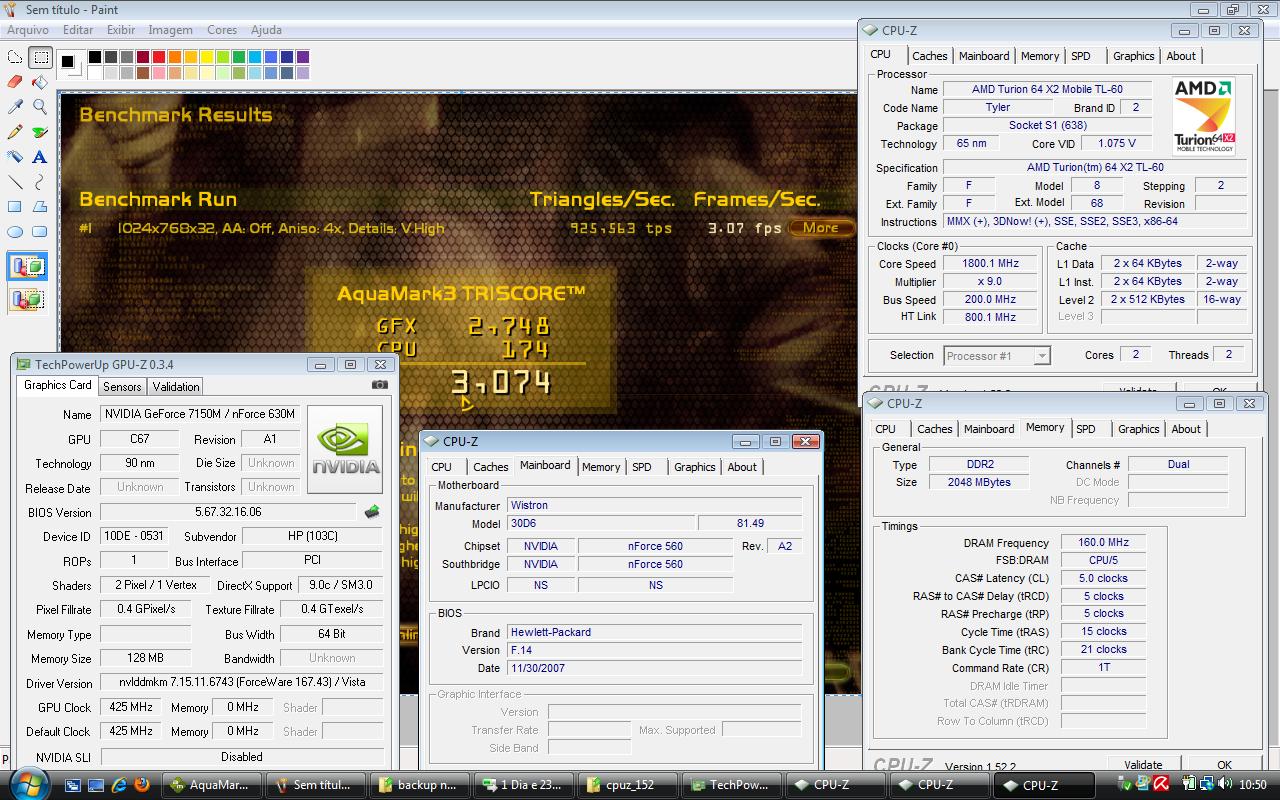Screen dimensions: 1280x800
Task: Click the BIOS Version 5.67.32.16.06 field
Action: click(x=228, y=512)
